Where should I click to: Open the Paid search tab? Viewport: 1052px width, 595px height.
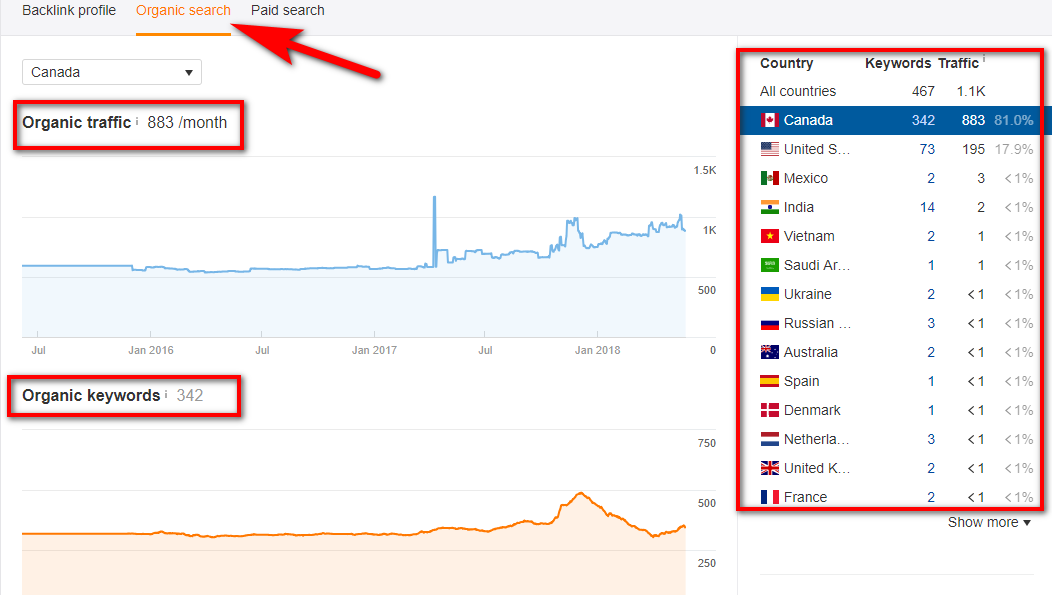287,11
